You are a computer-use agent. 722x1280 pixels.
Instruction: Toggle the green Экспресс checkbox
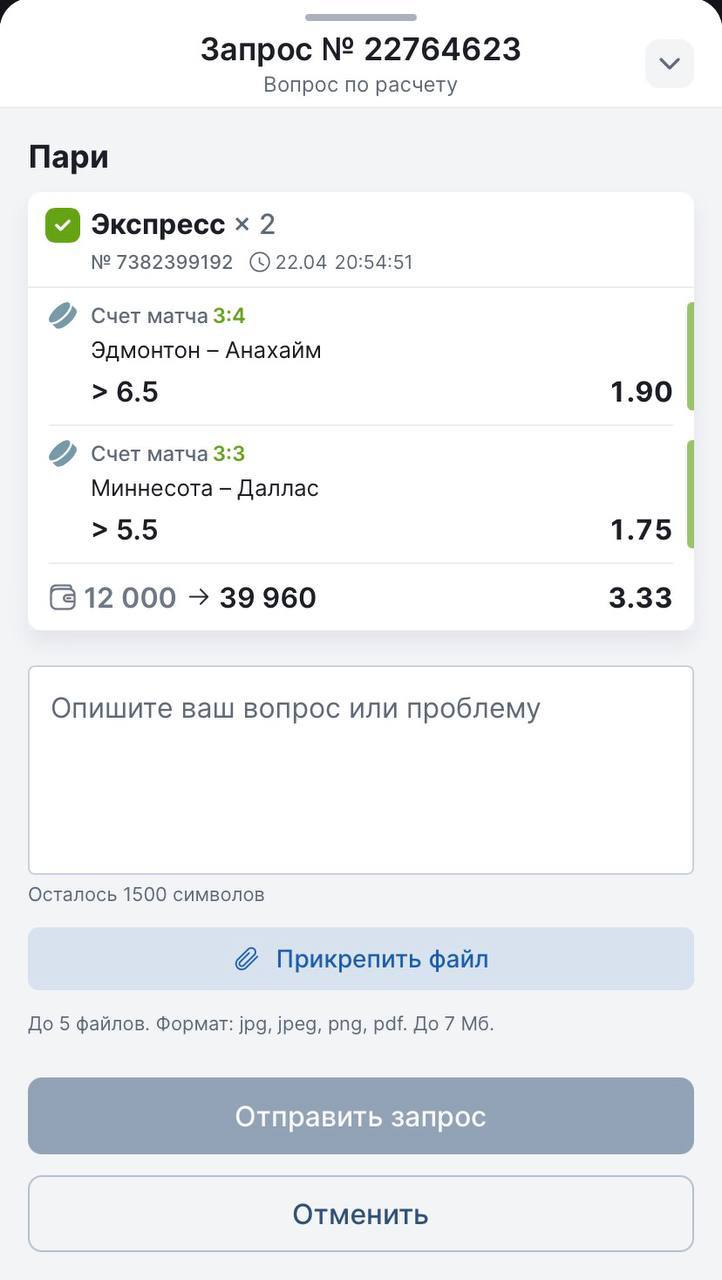pyautogui.click(x=63, y=225)
